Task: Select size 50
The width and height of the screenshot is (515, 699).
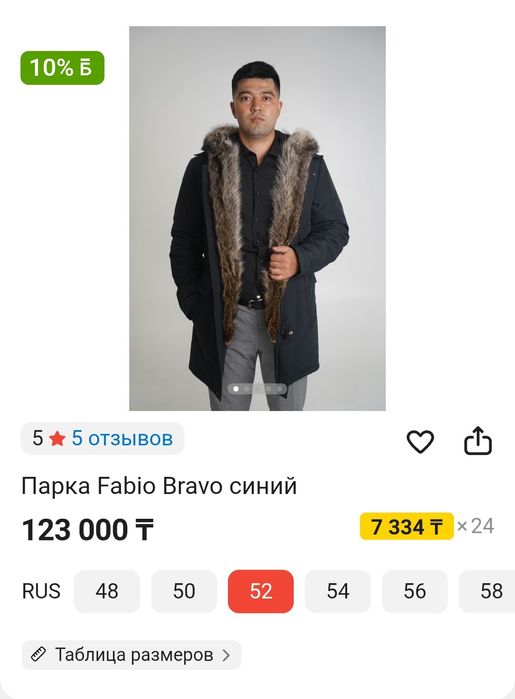Action: coord(184,591)
